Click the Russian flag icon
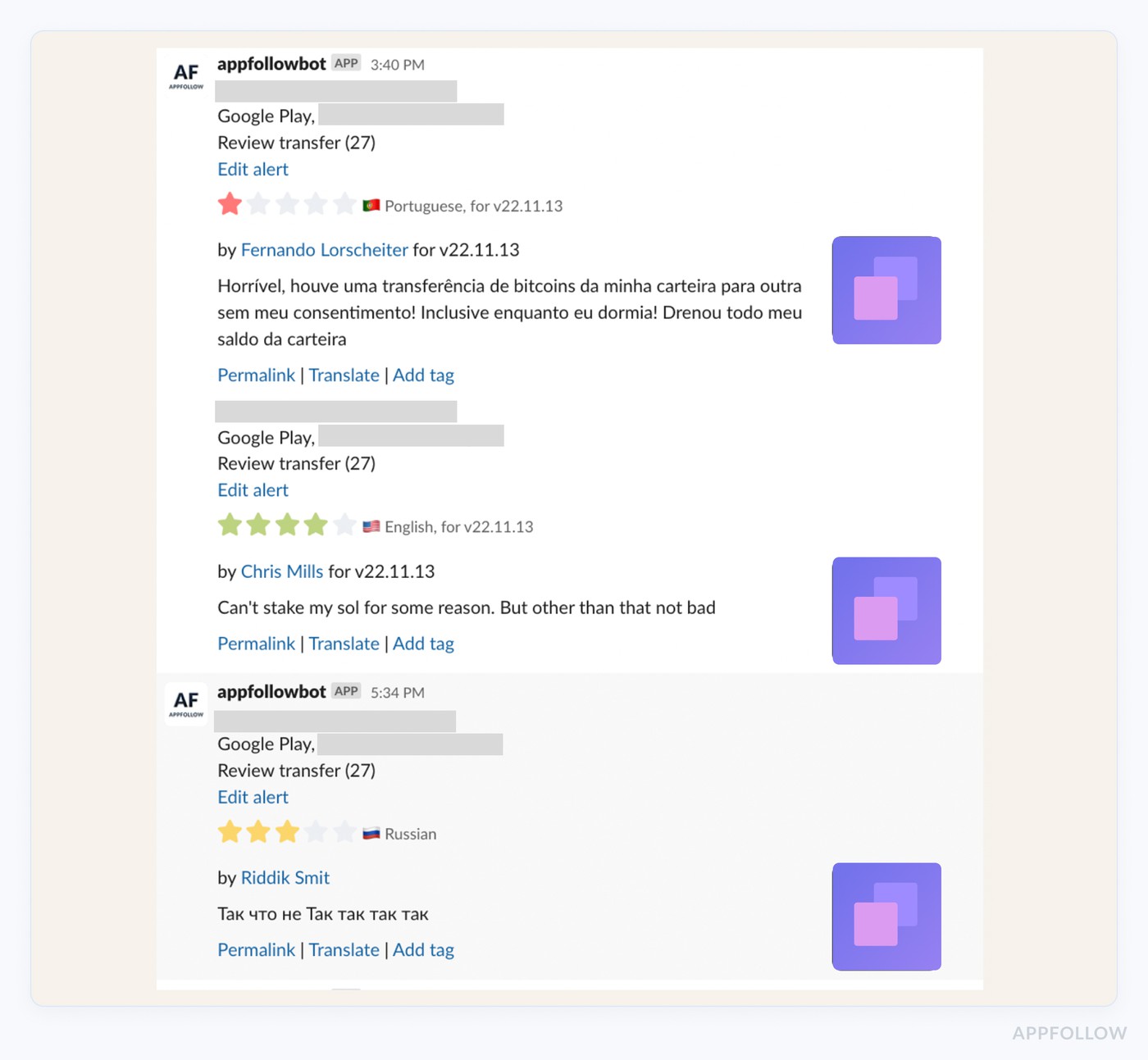This screenshot has width=1148, height=1060. pyautogui.click(x=371, y=832)
